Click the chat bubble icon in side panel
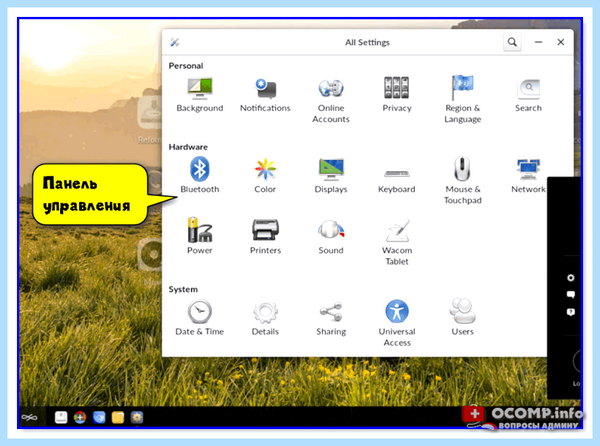 (571, 295)
